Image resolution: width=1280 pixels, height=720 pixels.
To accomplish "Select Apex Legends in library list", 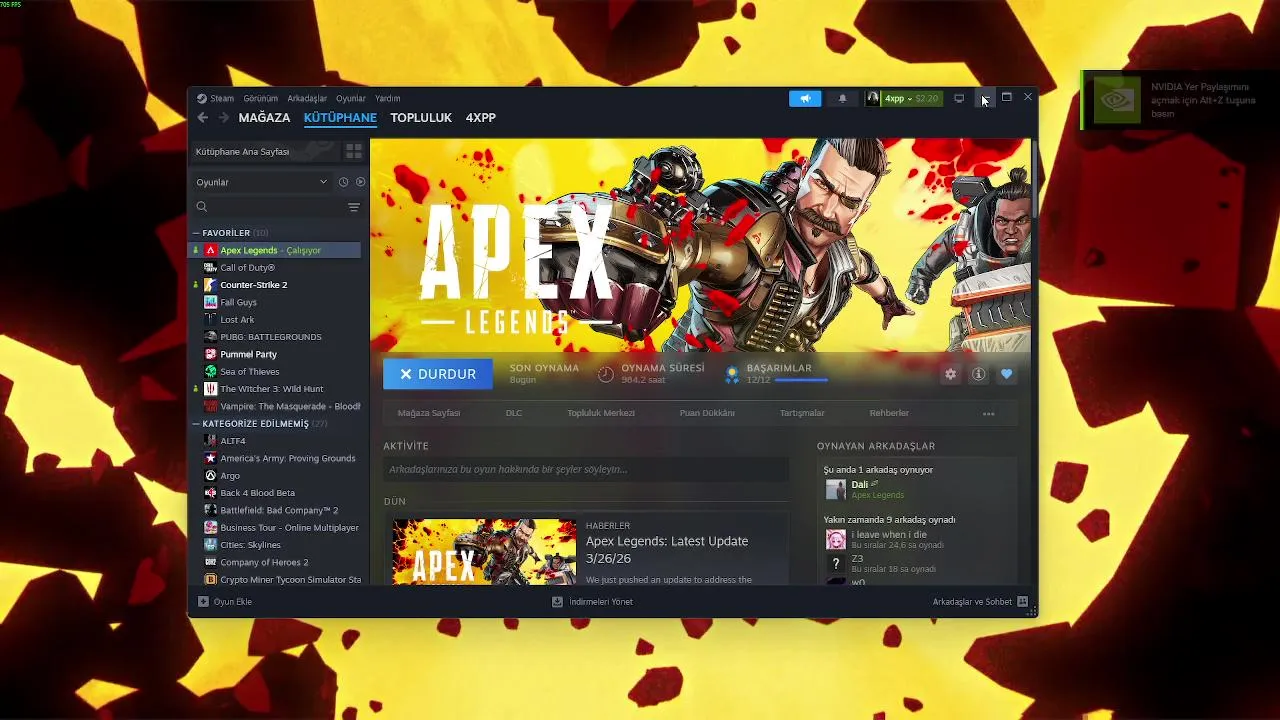I will point(276,250).
